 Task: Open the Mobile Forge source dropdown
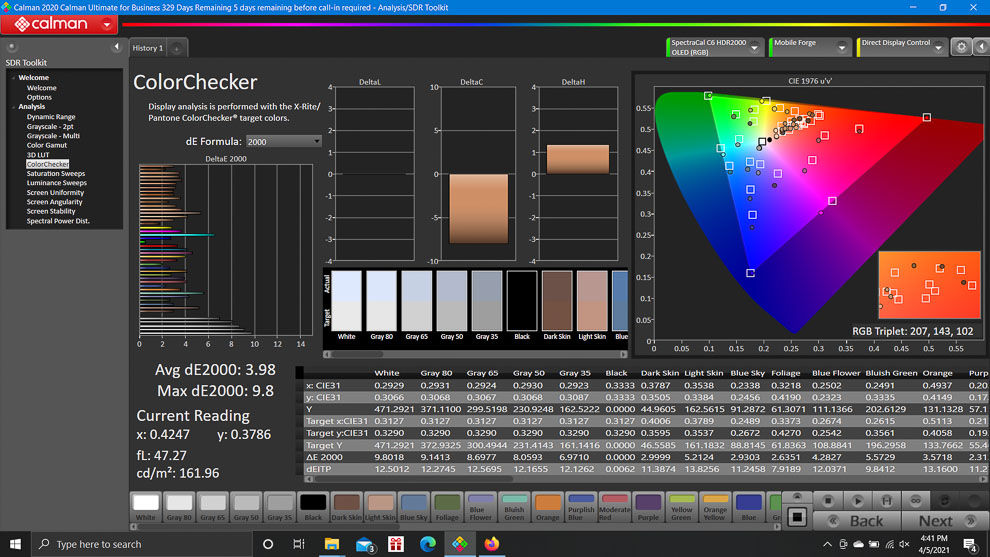click(x=842, y=48)
